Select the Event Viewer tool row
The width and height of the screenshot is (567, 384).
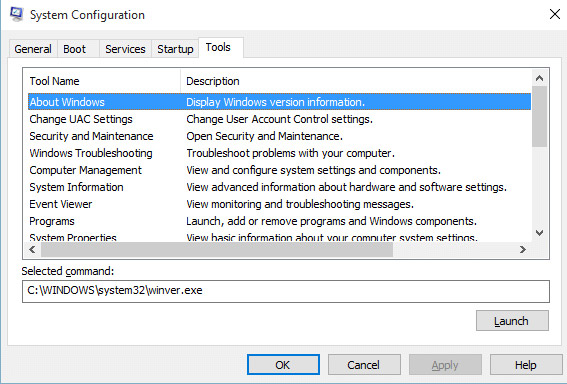[x=279, y=204]
